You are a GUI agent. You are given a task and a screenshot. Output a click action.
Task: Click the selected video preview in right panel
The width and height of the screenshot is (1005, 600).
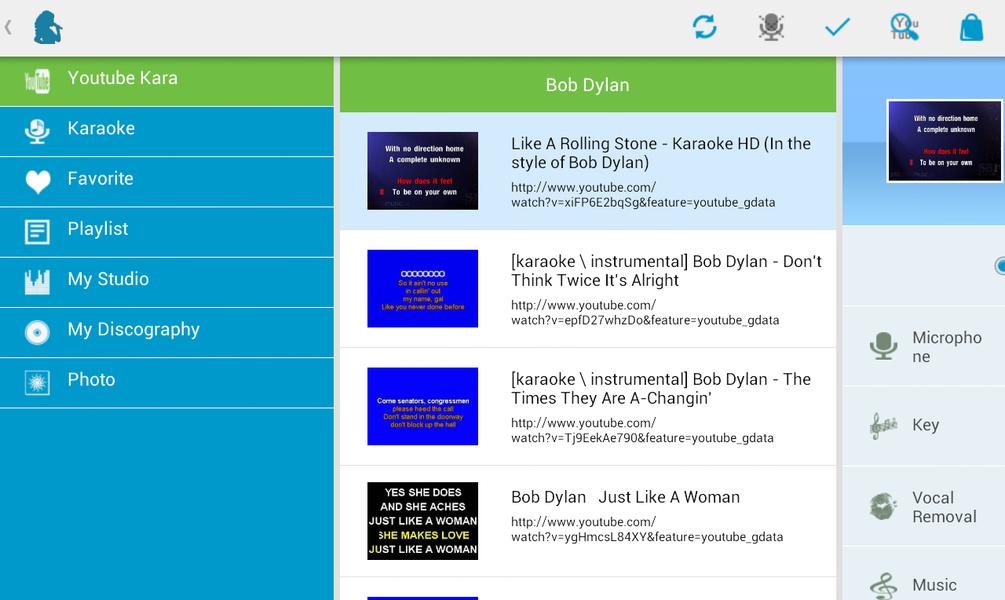[945, 141]
